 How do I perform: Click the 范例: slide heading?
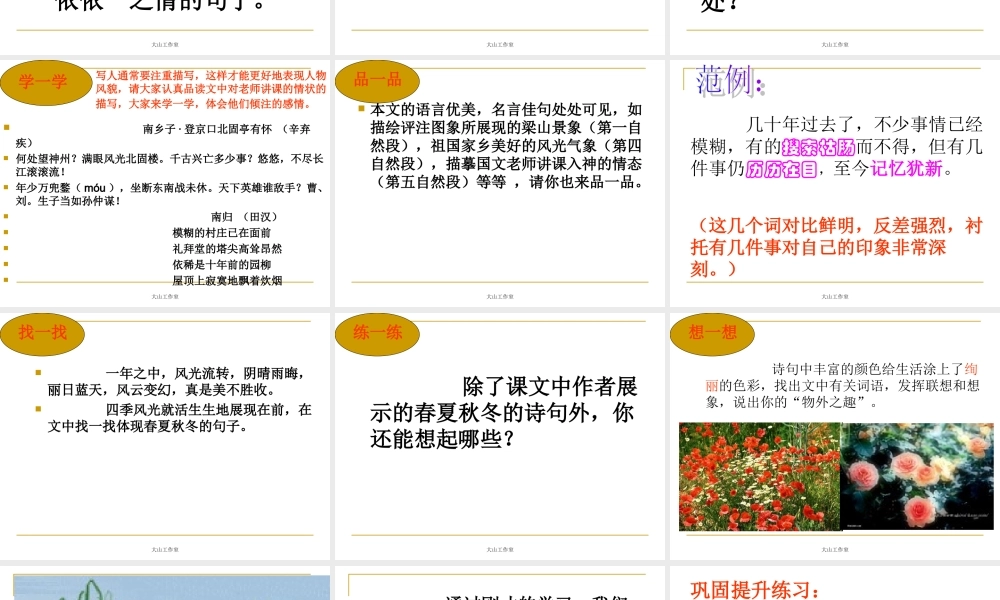[730, 82]
